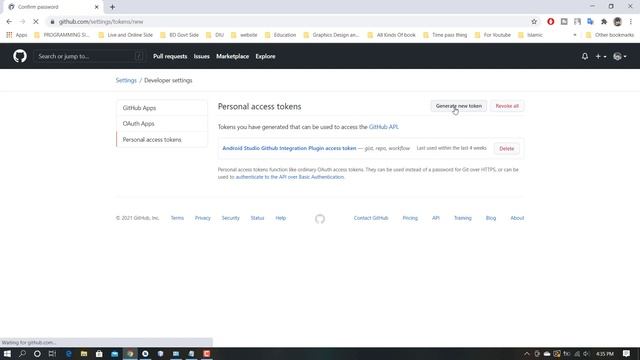Open the Live and Online Side bookmark folder
This screenshot has height=360, width=640.
(126, 35)
